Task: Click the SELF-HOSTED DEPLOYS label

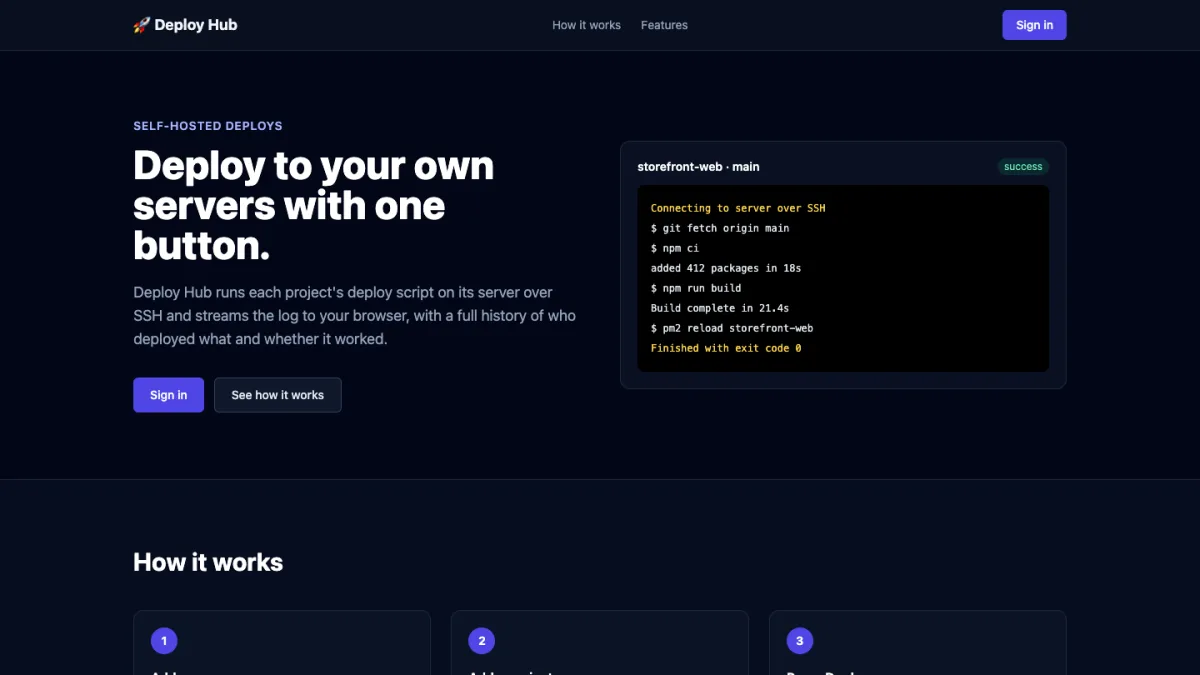Action: tap(208, 126)
